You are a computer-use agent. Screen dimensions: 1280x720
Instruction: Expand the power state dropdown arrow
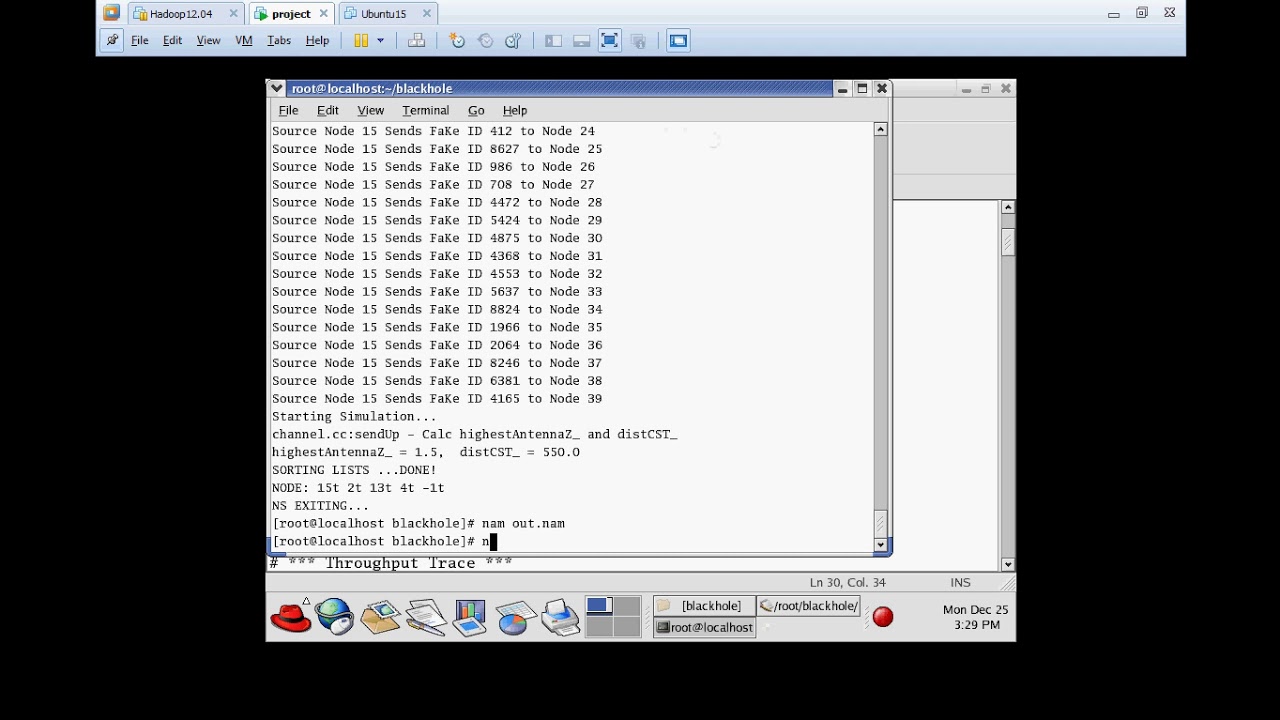pos(380,41)
